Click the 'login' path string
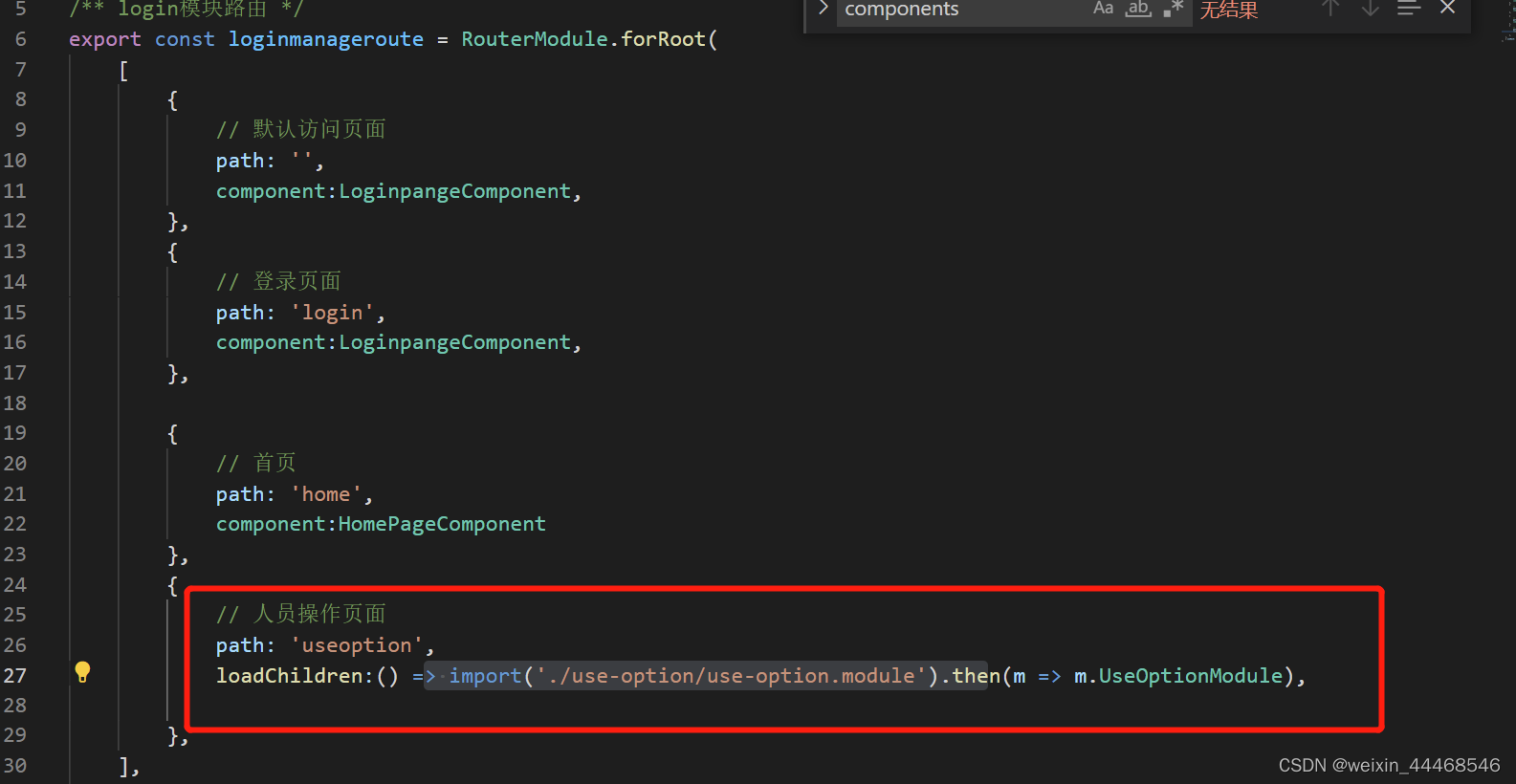The height and width of the screenshot is (784, 1516). (x=332, y=313)
